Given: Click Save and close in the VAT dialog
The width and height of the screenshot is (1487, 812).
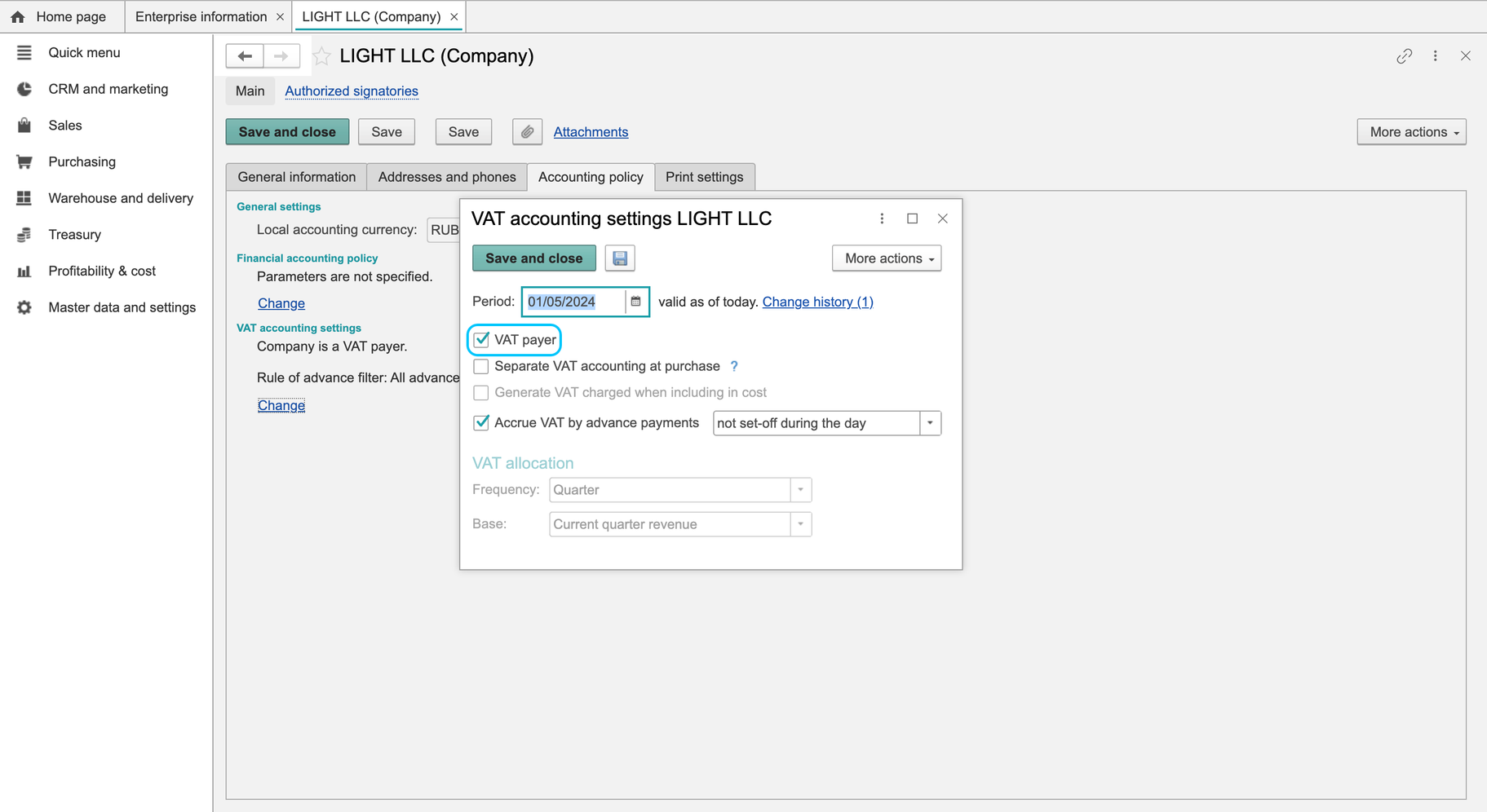Looking at the screenshot, I should 534,258.
